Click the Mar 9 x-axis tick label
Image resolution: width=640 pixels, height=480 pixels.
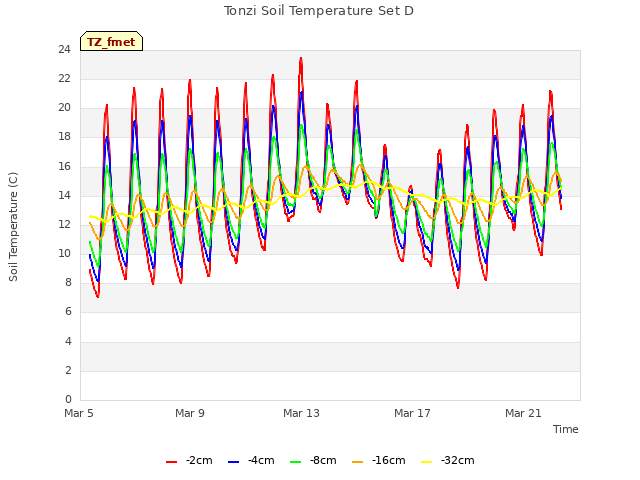pyautogui.click(x=190, y=413)
